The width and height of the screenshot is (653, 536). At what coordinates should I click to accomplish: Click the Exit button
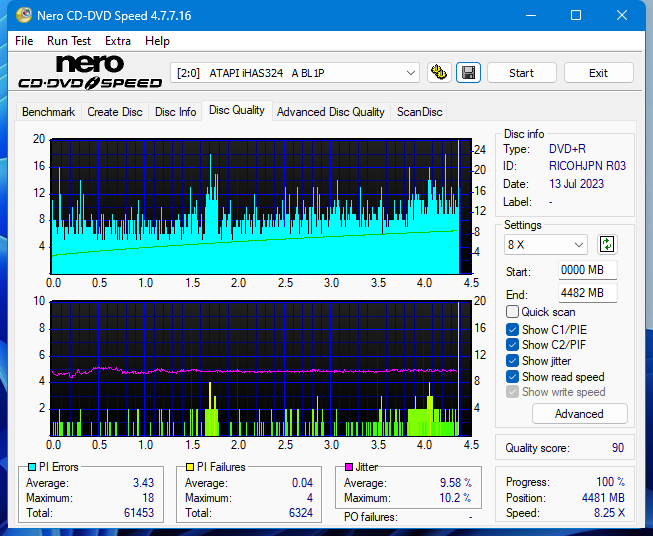598,73
